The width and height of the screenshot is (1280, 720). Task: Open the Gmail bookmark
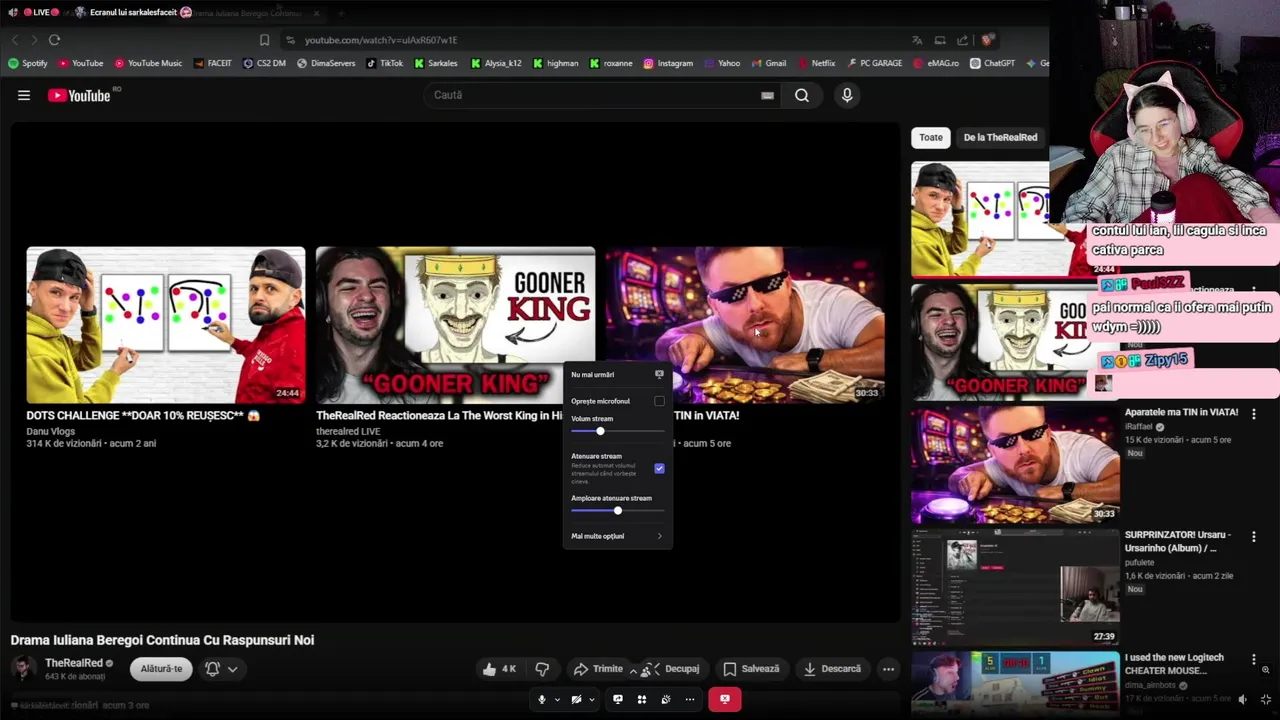768,63
